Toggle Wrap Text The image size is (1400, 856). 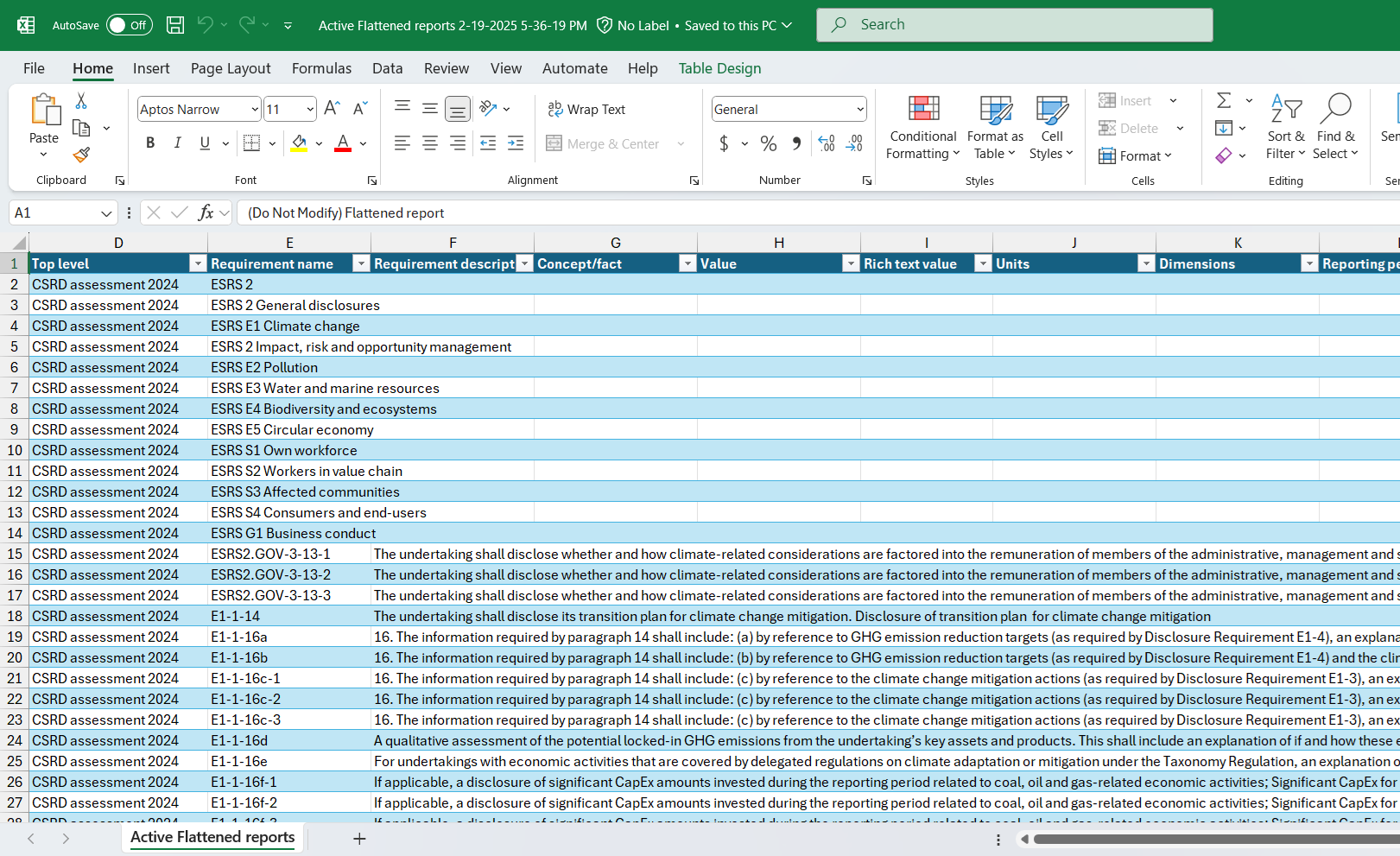(586, 109)
